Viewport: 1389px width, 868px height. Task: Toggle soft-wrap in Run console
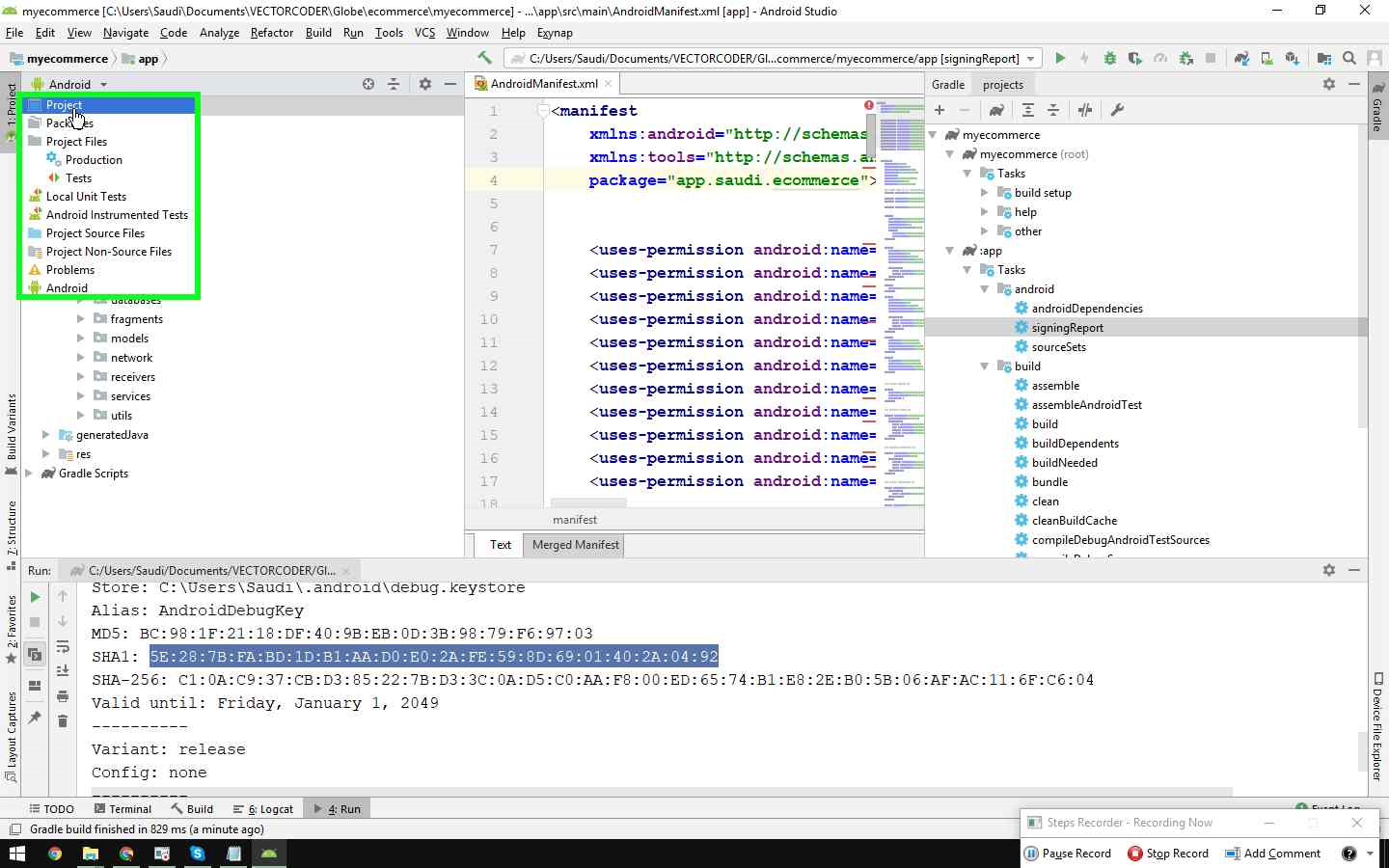point(63,646)
